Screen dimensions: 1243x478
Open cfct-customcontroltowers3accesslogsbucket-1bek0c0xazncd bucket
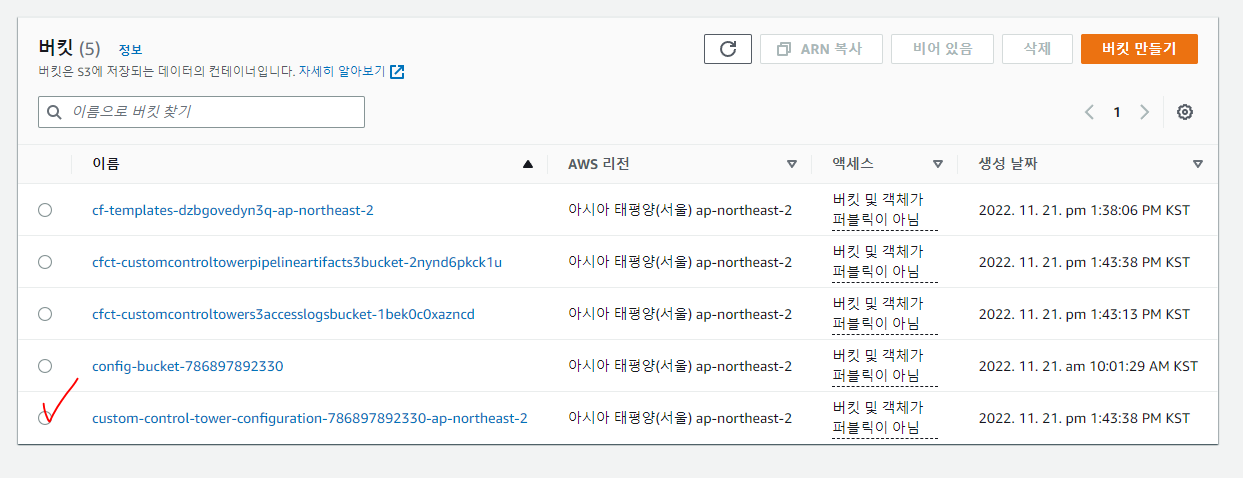[283, 314]
